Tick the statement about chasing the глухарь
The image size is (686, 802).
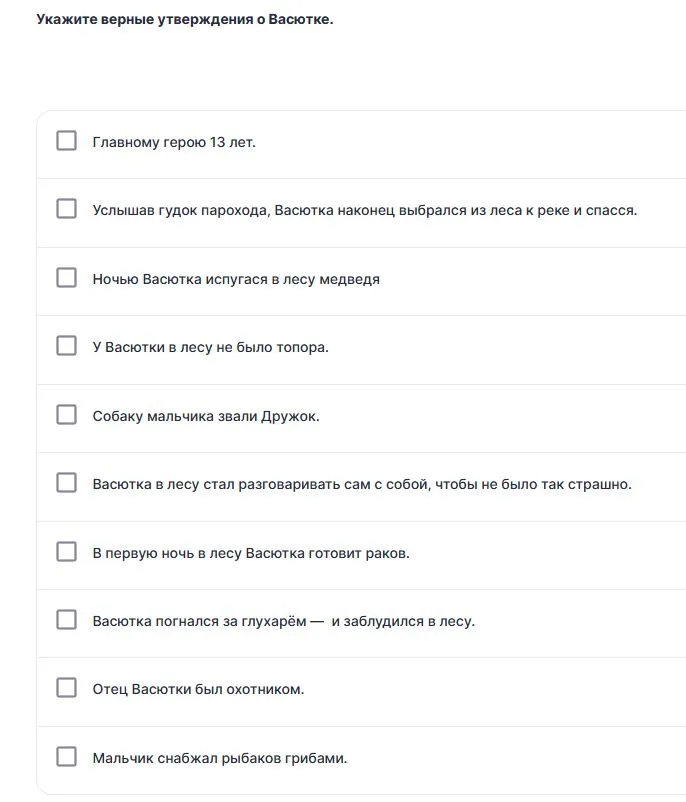(x=67, y=622)
